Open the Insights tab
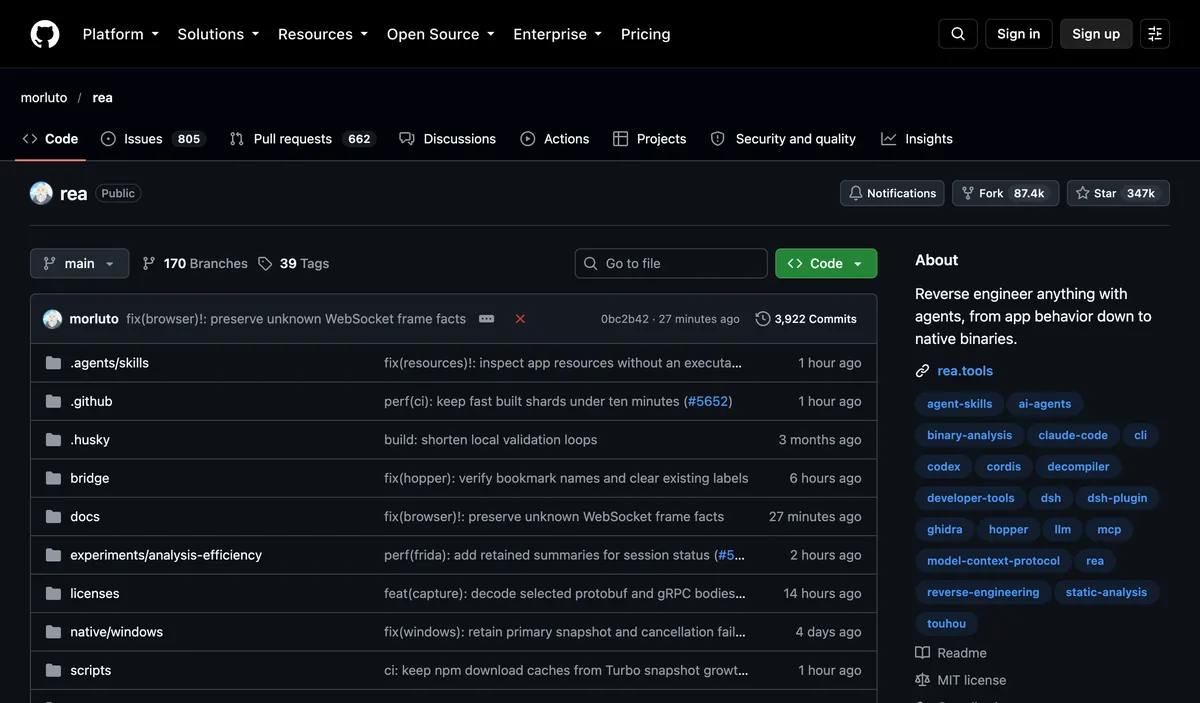The width and height of the screenshot is (1200, 703). (917, 139)
